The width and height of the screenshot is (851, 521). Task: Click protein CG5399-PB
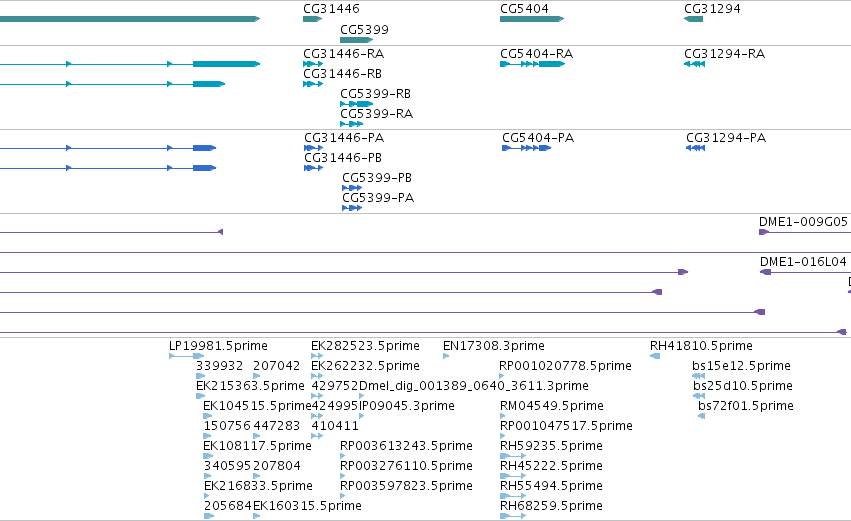point(352,188)
